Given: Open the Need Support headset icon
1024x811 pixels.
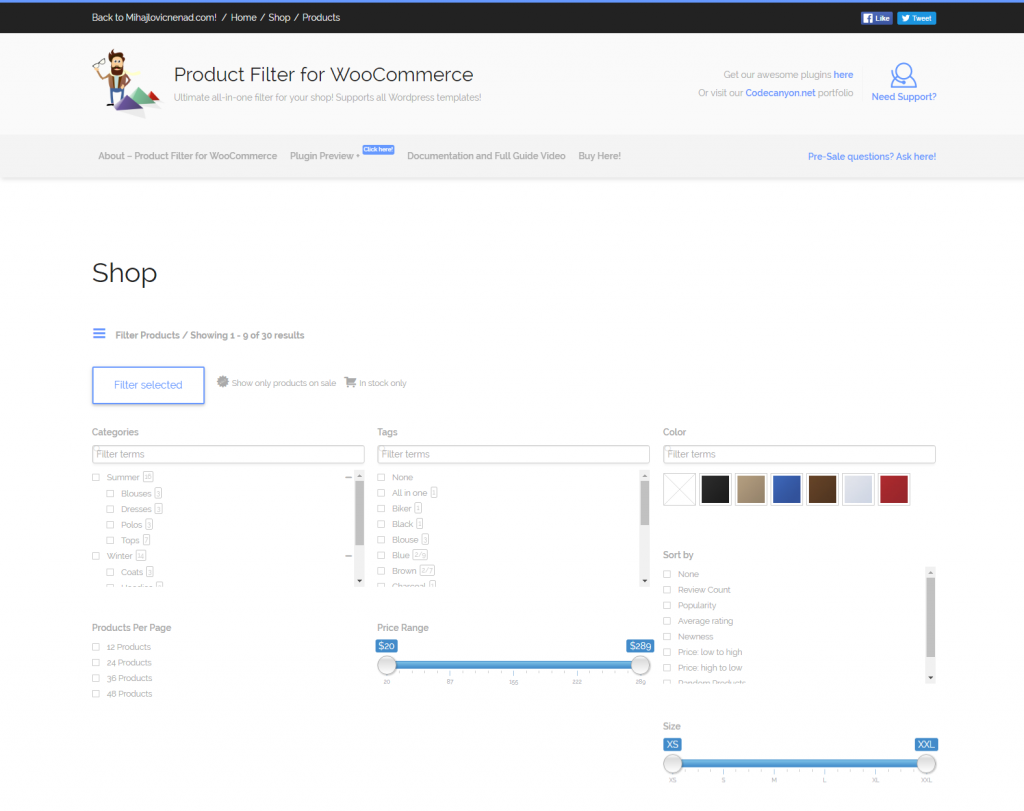Looking at the screenshot, I should click(x=904, y=75).
